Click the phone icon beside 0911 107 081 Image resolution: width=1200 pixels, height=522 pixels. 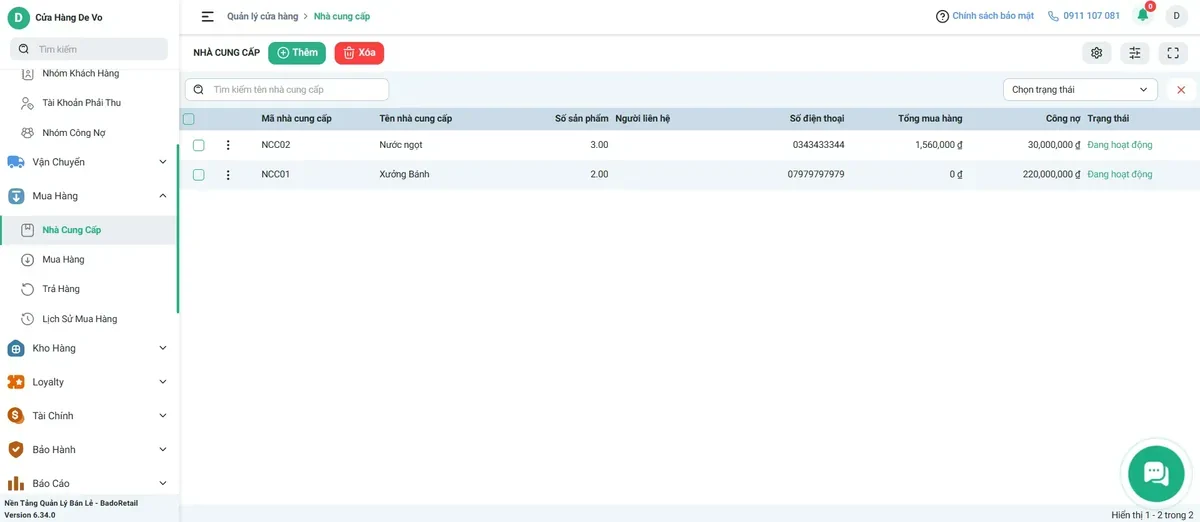tap(1053, 16)
